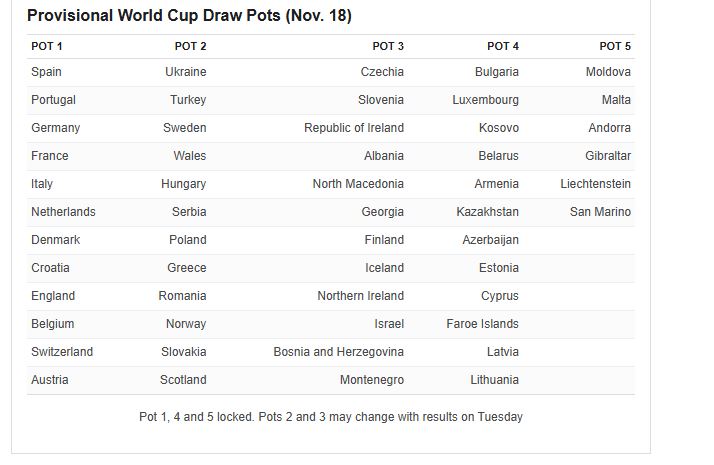Select Faroe Islands in Pot 4

point(482,324)
